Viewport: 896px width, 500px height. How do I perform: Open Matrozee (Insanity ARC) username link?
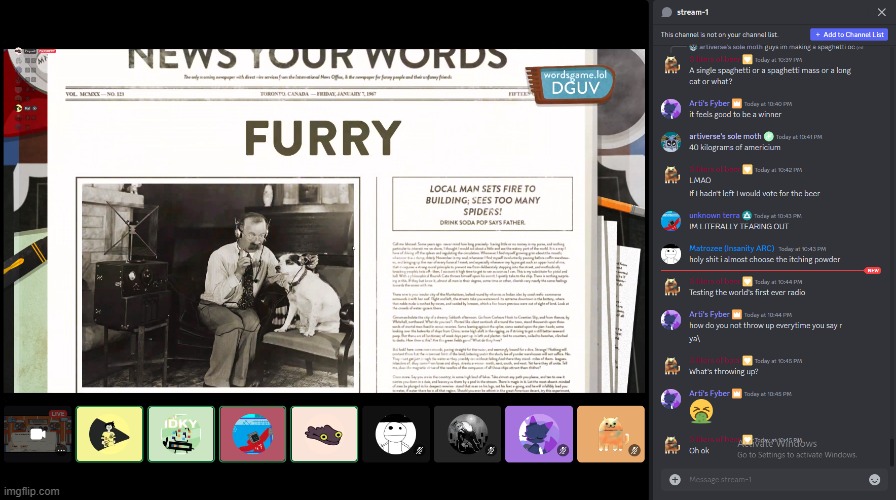click(x=731, y=248)
